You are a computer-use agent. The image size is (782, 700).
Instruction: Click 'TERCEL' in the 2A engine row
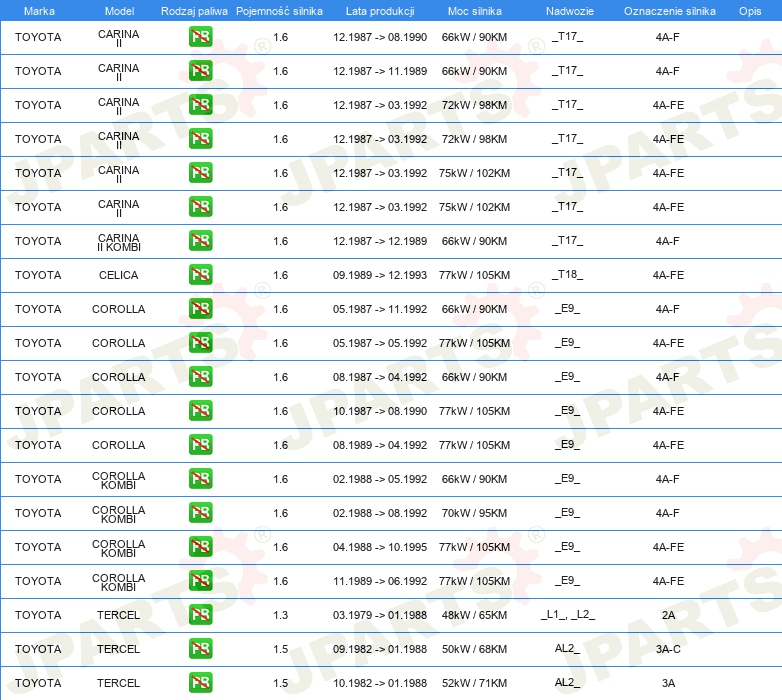click(x=119, y=615)
